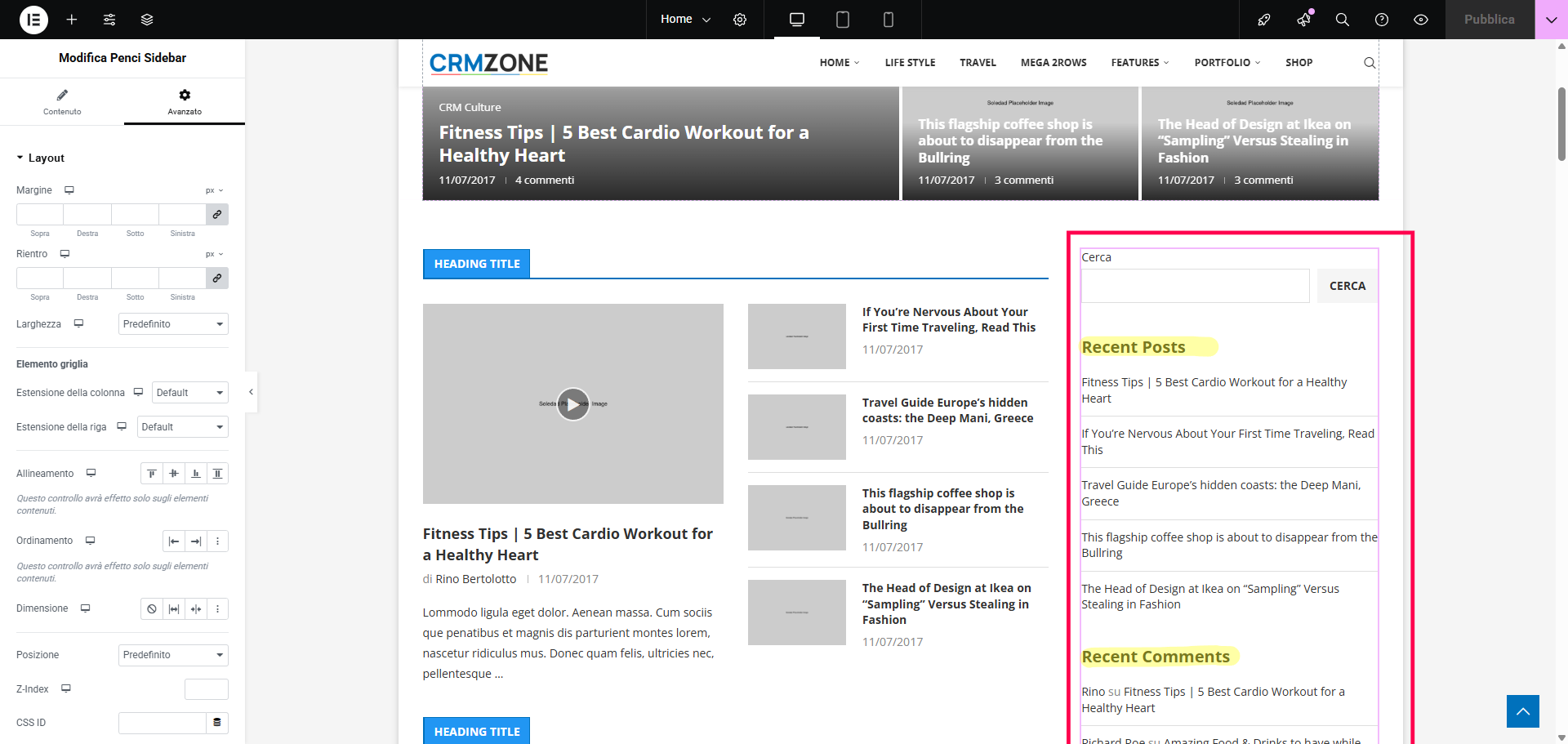Click inside the CSS ID input field

point(162,723)
